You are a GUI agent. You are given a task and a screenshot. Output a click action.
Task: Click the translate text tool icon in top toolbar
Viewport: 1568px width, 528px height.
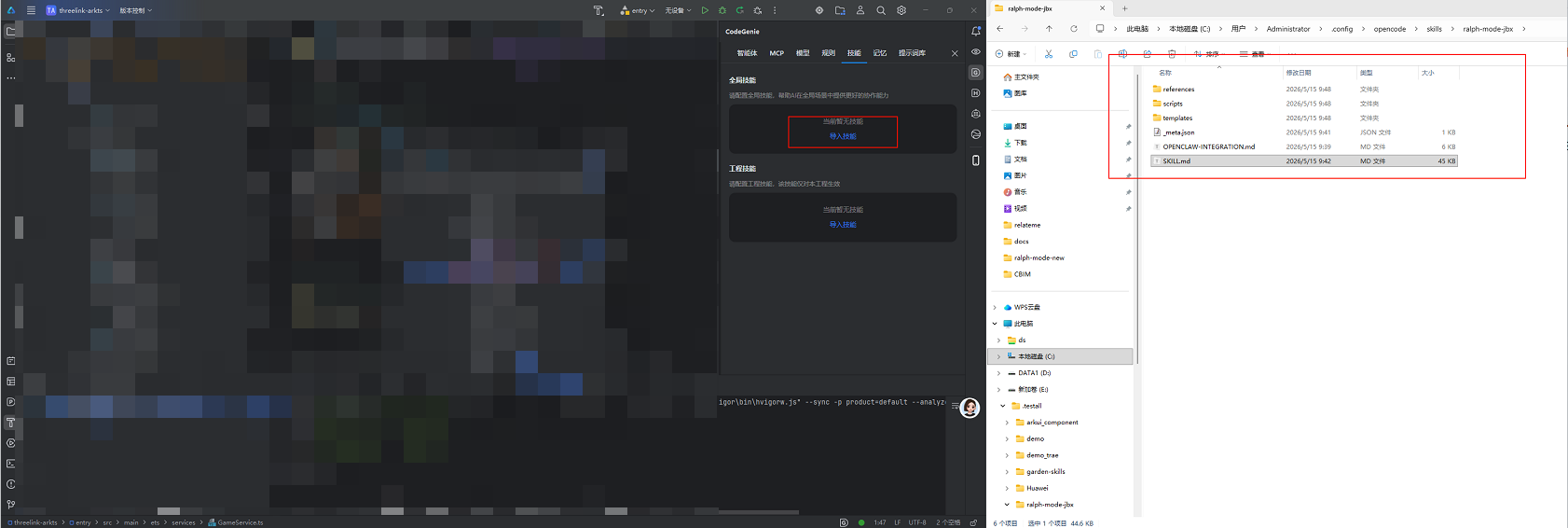598,10
